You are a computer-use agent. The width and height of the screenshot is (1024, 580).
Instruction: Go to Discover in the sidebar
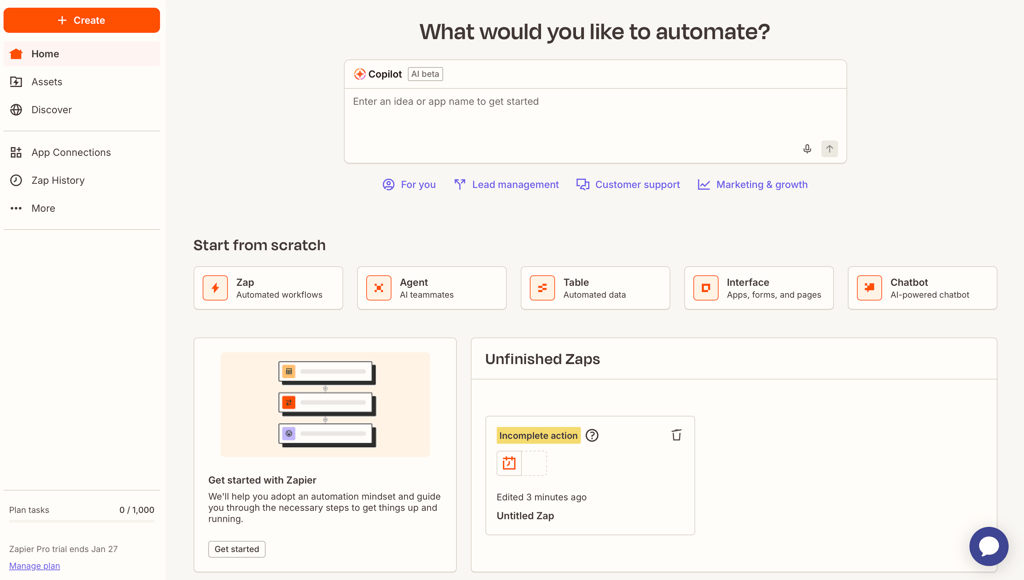tap(82, 110)
